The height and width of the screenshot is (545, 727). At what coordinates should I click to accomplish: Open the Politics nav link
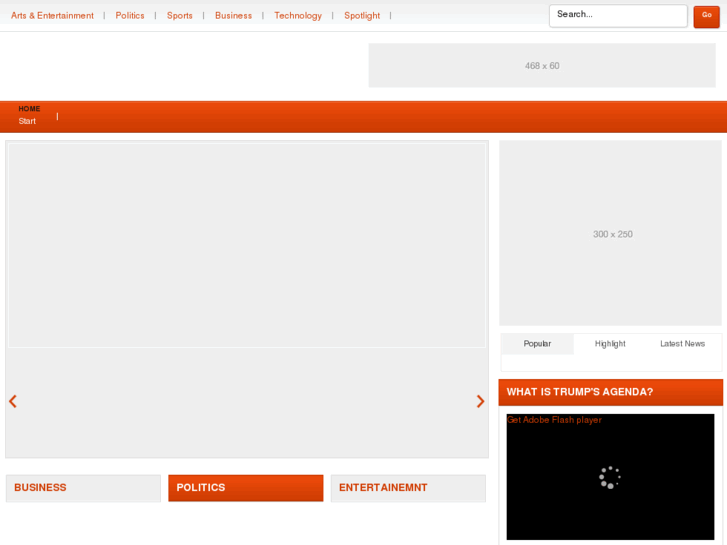point(130,16)
